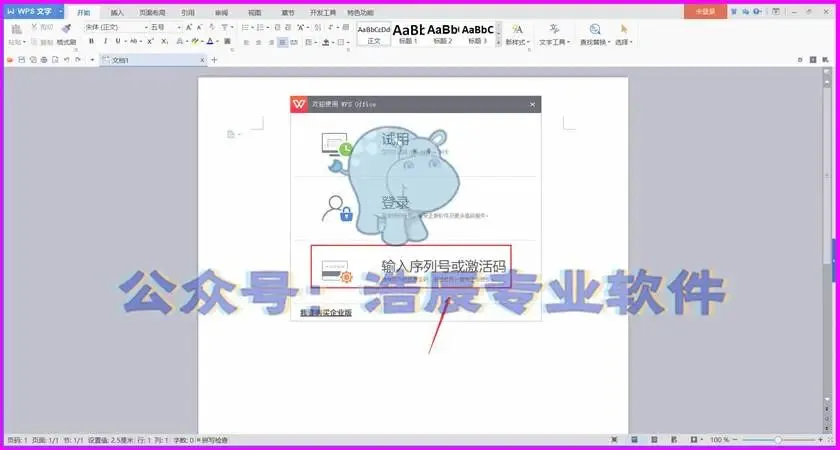Click the link at the dialog's bottom left

point(326,313)
